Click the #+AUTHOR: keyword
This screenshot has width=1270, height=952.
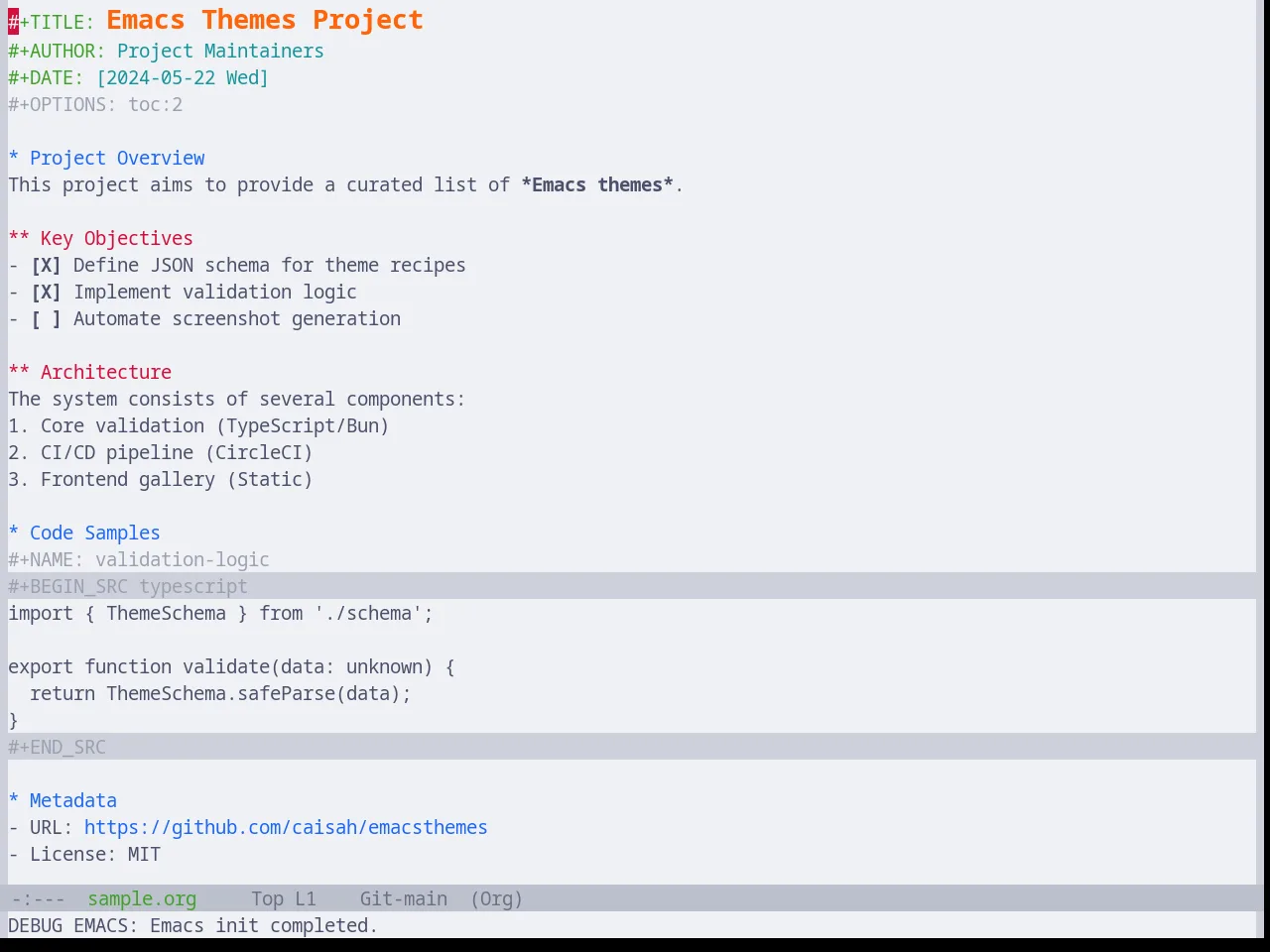(57, 52)
